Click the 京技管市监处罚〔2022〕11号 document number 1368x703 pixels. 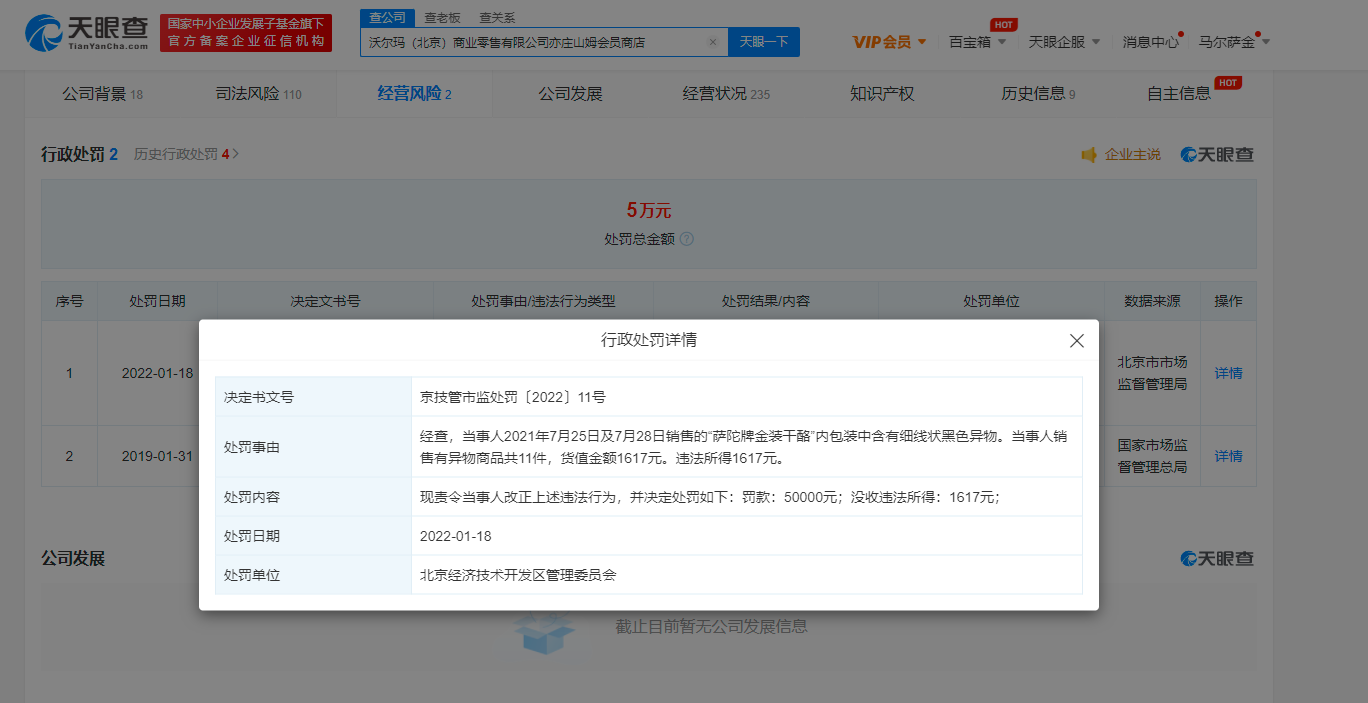click(x=513, y=397)
